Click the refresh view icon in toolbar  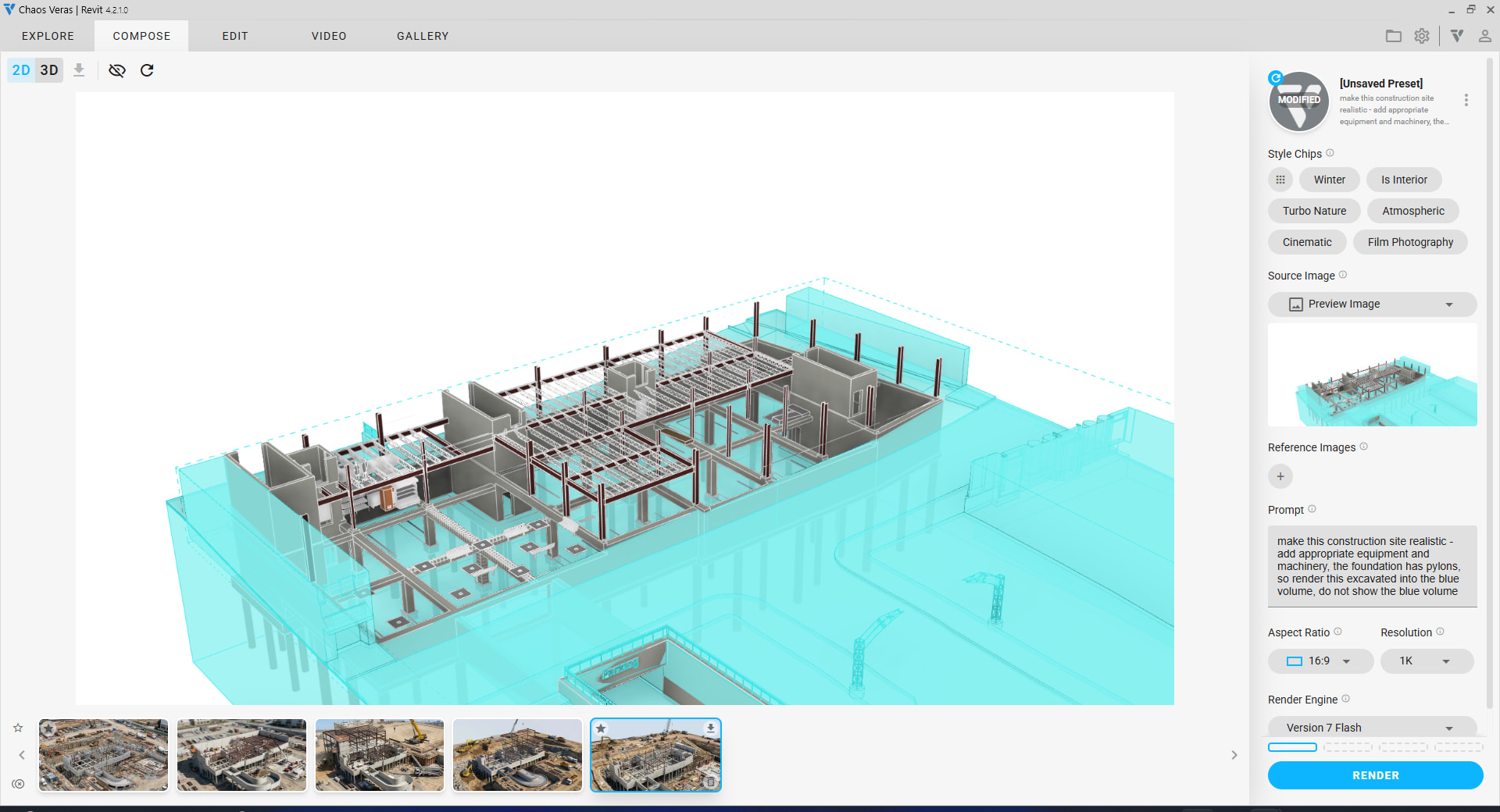[x=147, y=70]
